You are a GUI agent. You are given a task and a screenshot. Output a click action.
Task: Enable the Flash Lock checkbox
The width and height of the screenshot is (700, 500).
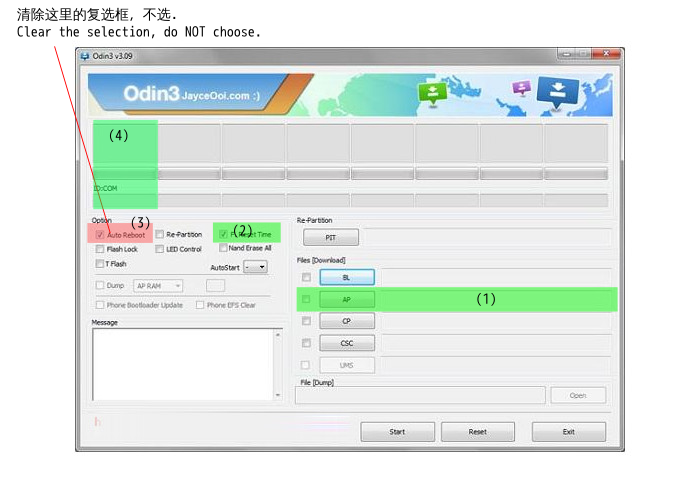[100, 249]
